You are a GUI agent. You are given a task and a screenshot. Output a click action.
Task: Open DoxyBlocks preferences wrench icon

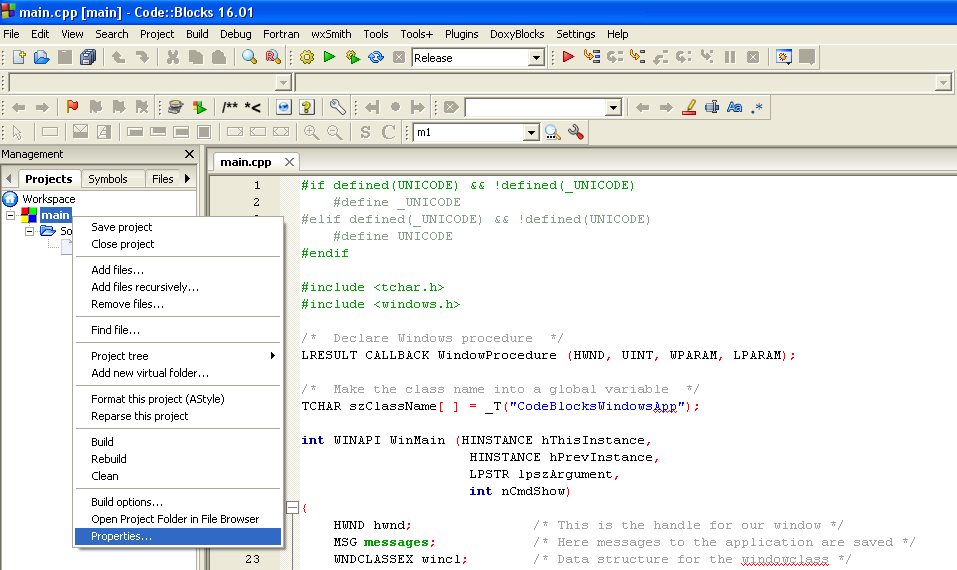pos(338,107)
